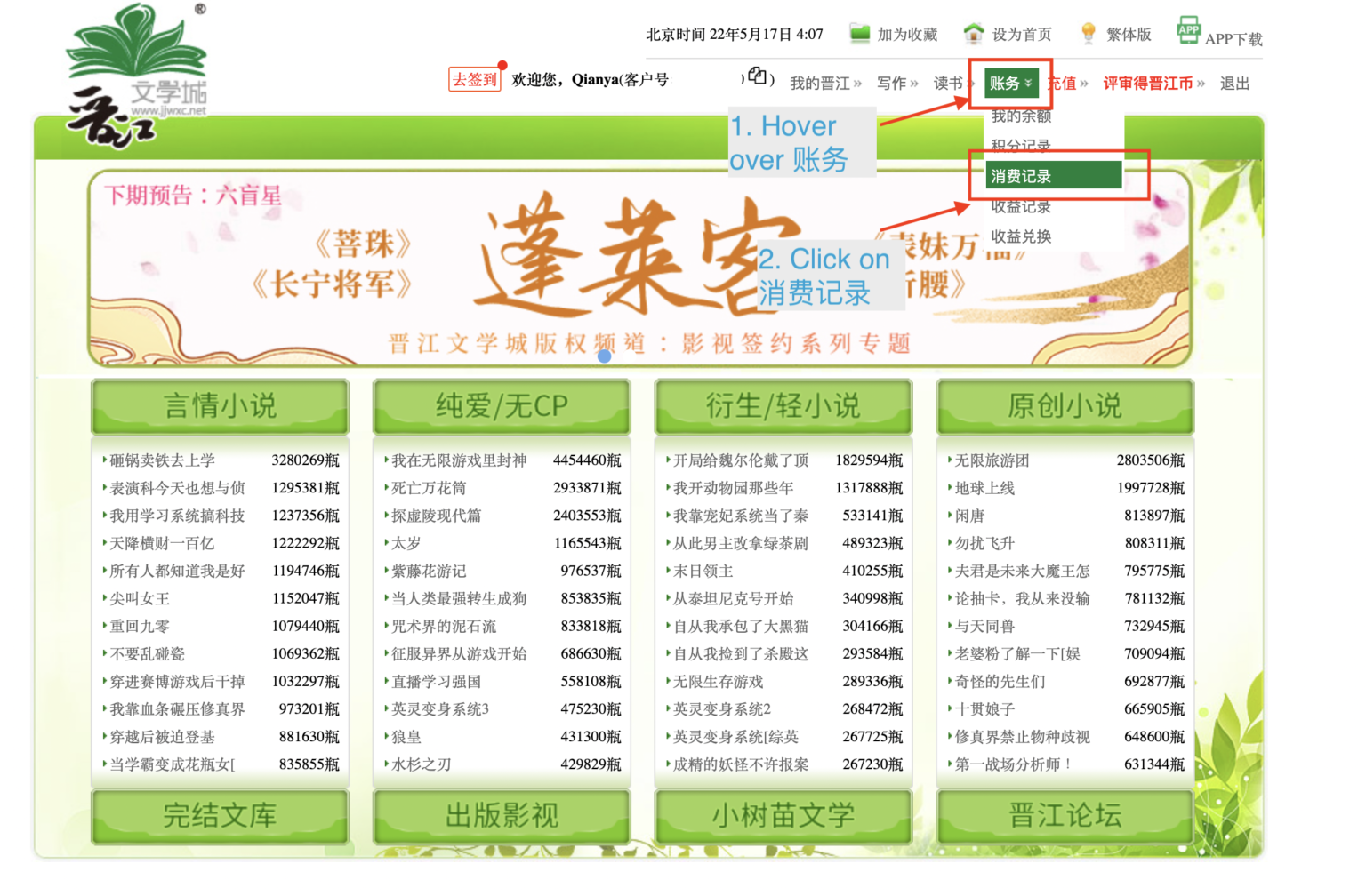The image size is (1366, 896).
Task: Click the green 加为收藏 bookmark icon
Action: [859, 34]
